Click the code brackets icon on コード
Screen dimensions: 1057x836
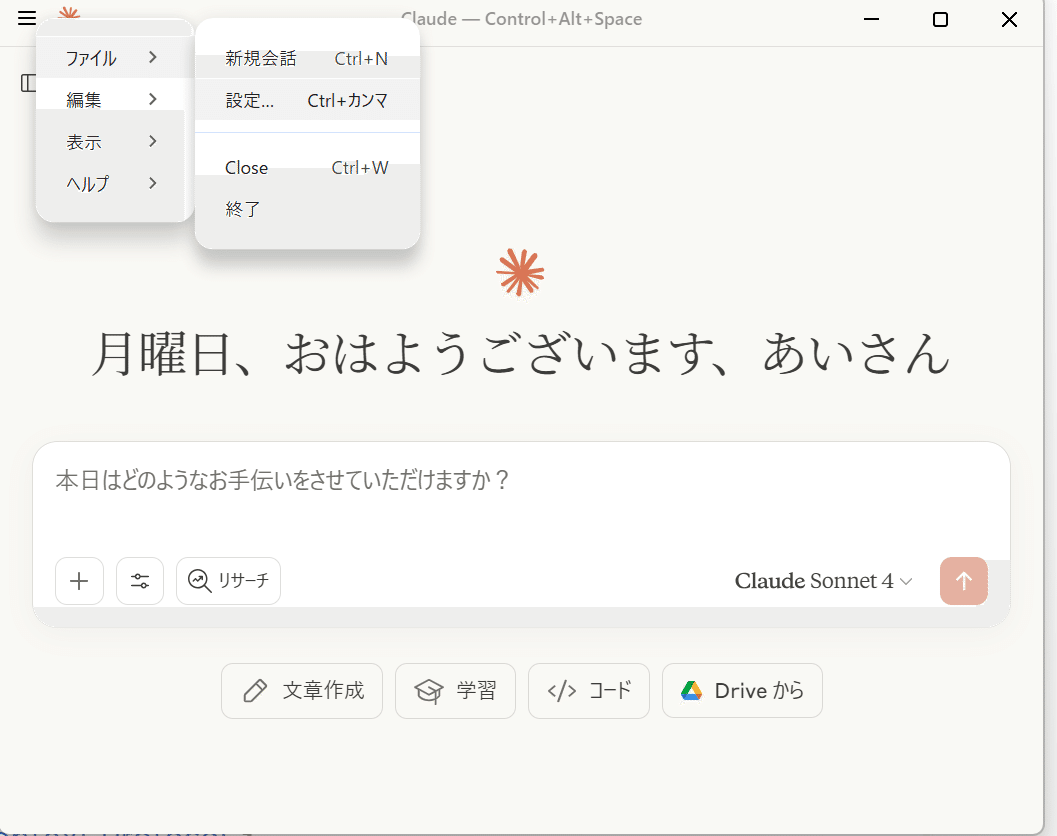pos(564,690)
